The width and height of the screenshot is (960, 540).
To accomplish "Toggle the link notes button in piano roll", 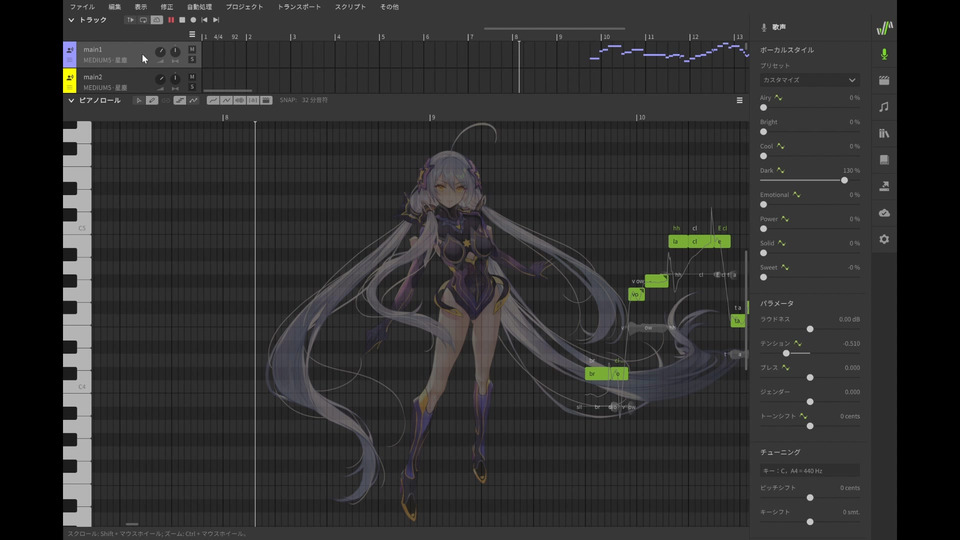I will [166, 100].
